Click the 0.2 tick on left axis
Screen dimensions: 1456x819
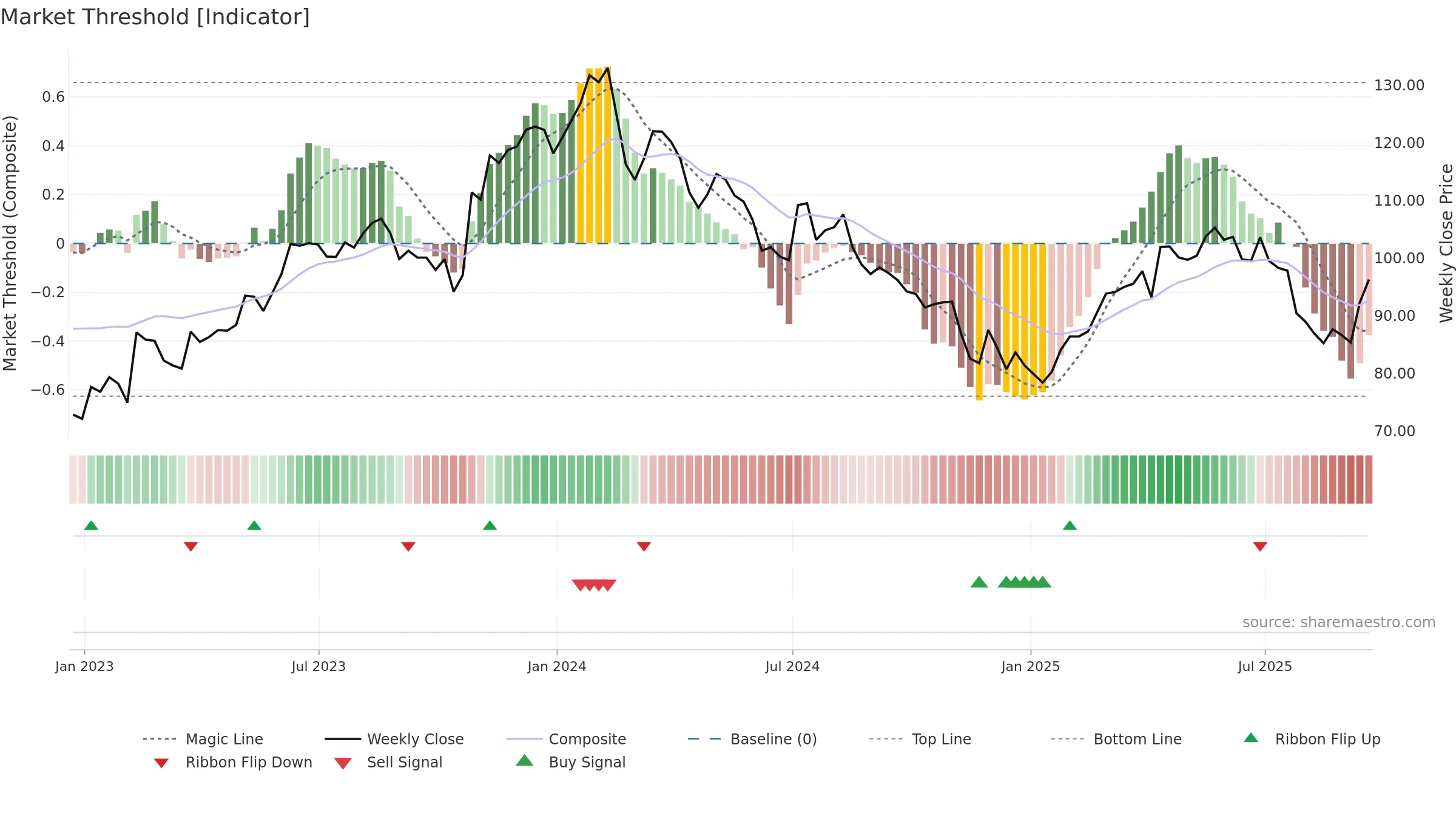pyautogui.click(x=53, y=195)
